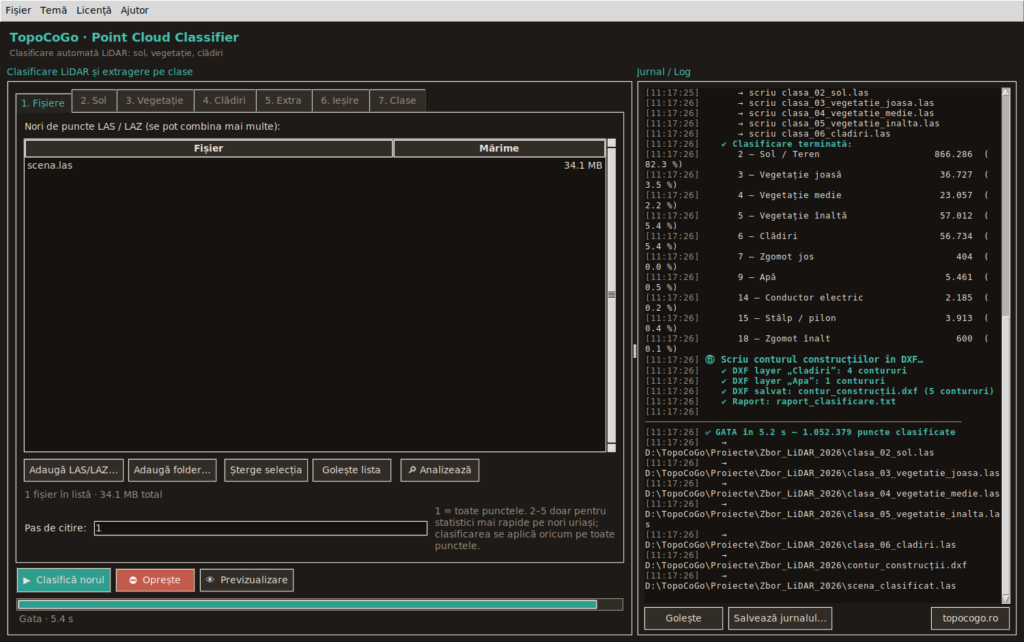Viewport: 1024px width, 642px height.
Task: Open the topocogo.ro link button
Action: tap(970, 618)
